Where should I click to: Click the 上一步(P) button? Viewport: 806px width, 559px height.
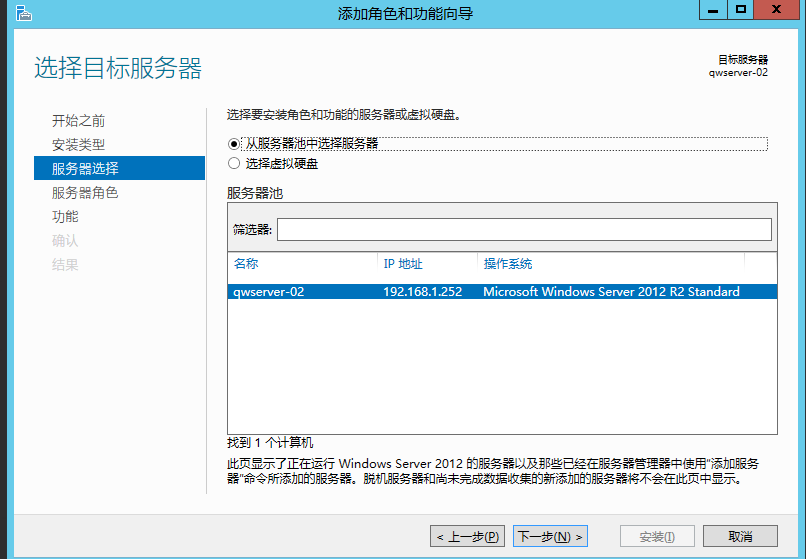click(x=467, y=536)
